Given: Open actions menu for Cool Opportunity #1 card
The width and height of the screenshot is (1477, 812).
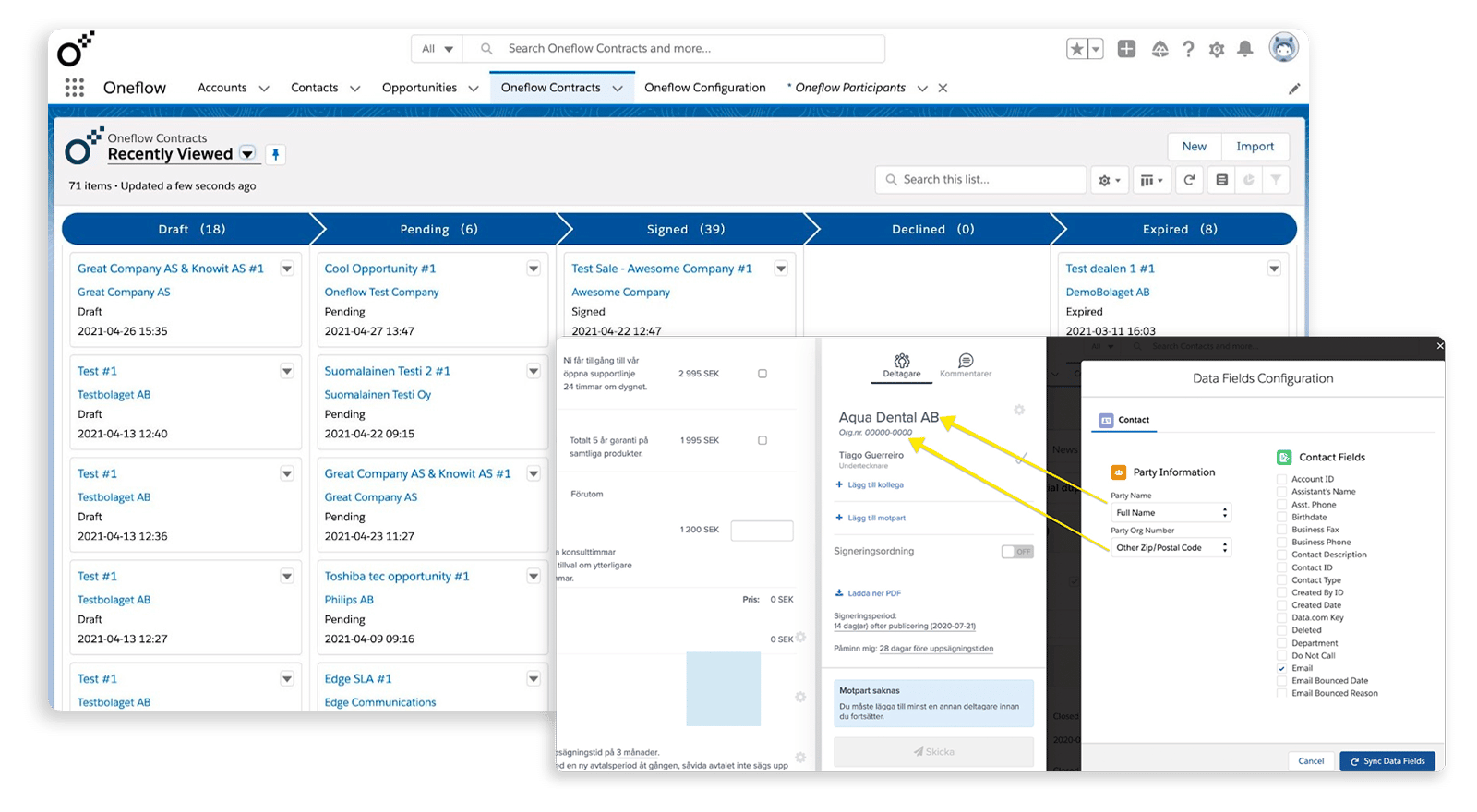Looking at the screenshot, I should click(x=534, y=269).
